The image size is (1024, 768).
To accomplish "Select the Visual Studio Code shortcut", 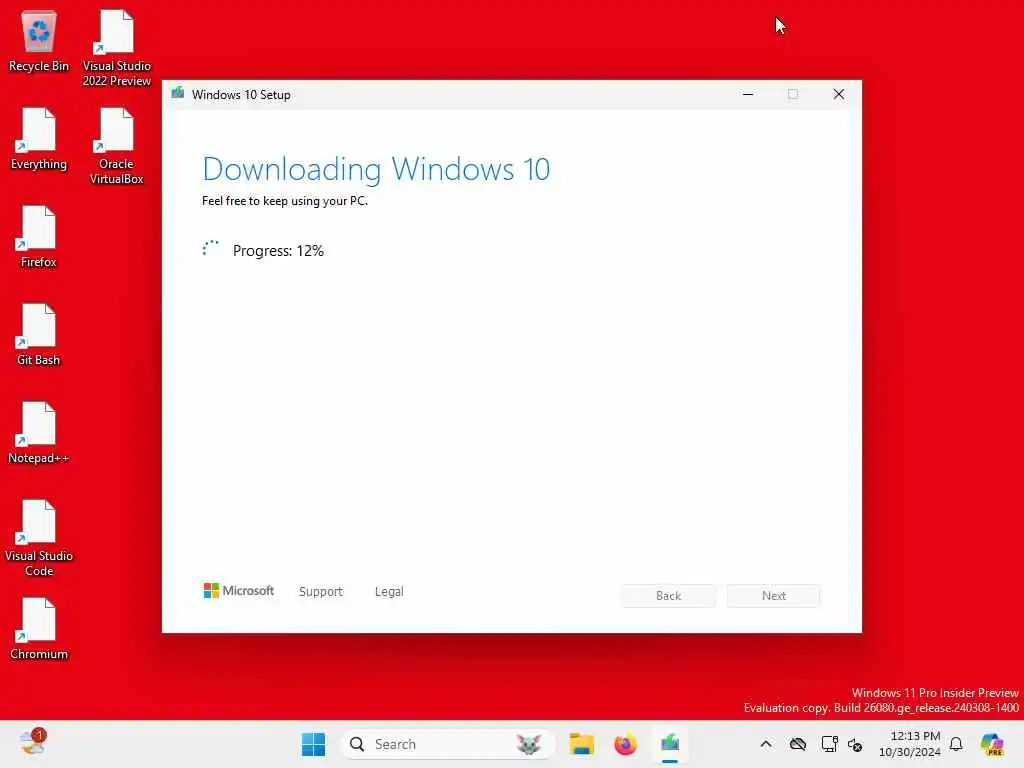I will 39,538.
